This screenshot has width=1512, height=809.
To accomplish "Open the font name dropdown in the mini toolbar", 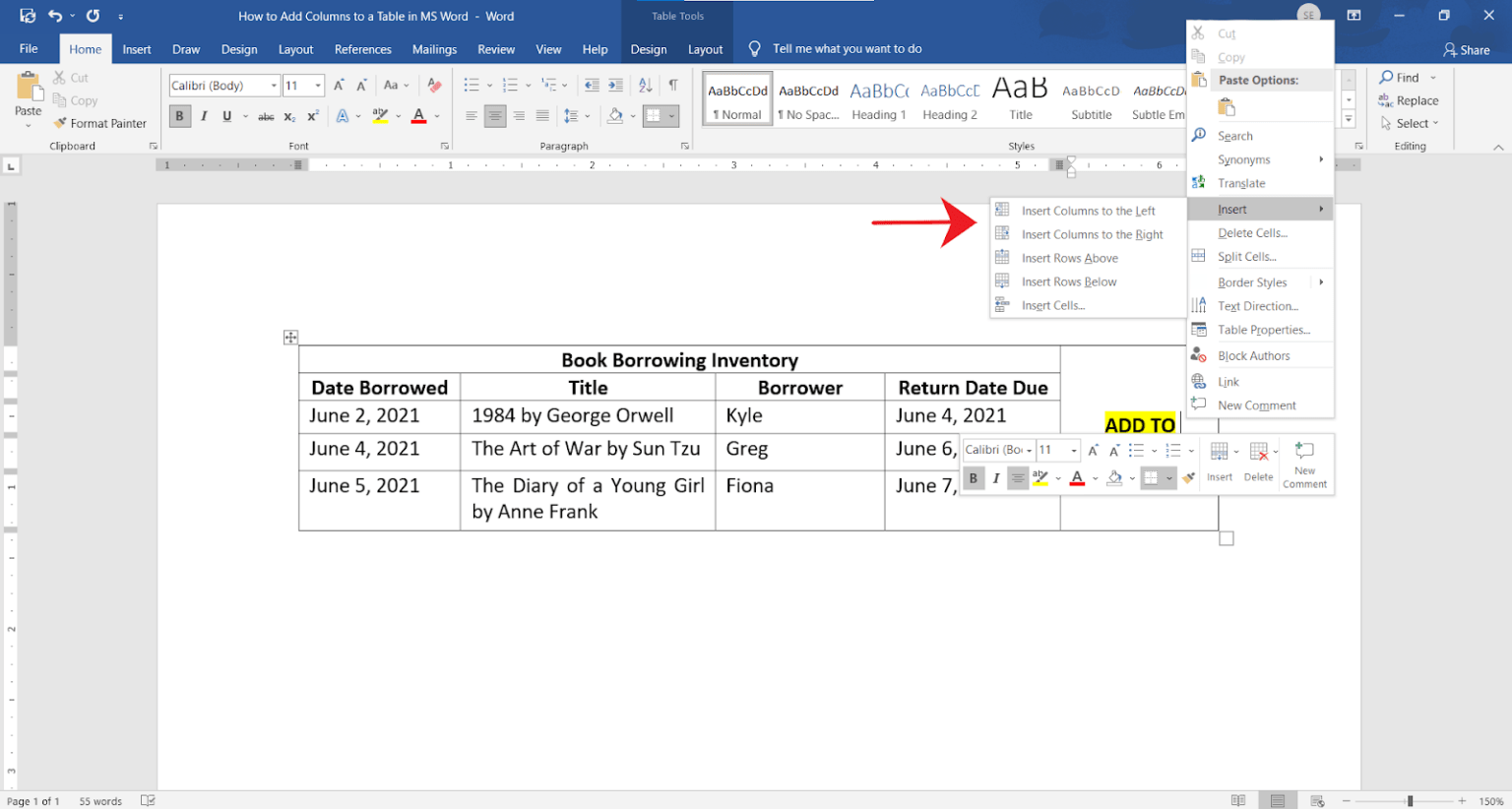I will (x=1029, y=451).
